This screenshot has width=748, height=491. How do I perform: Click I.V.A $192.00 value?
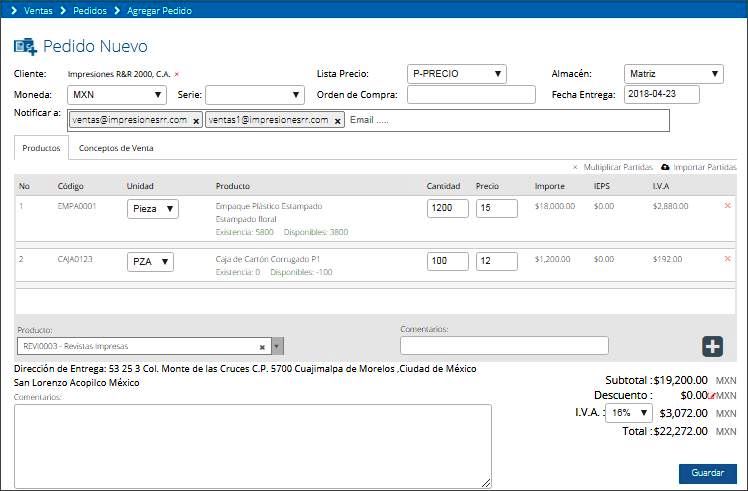(667, 259)
